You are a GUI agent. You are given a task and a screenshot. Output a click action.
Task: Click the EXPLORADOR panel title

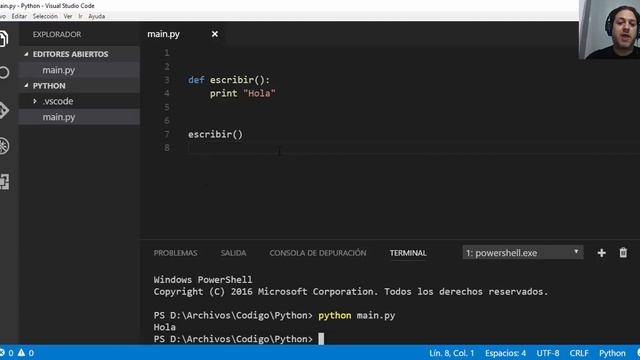[x=57, y=35]
